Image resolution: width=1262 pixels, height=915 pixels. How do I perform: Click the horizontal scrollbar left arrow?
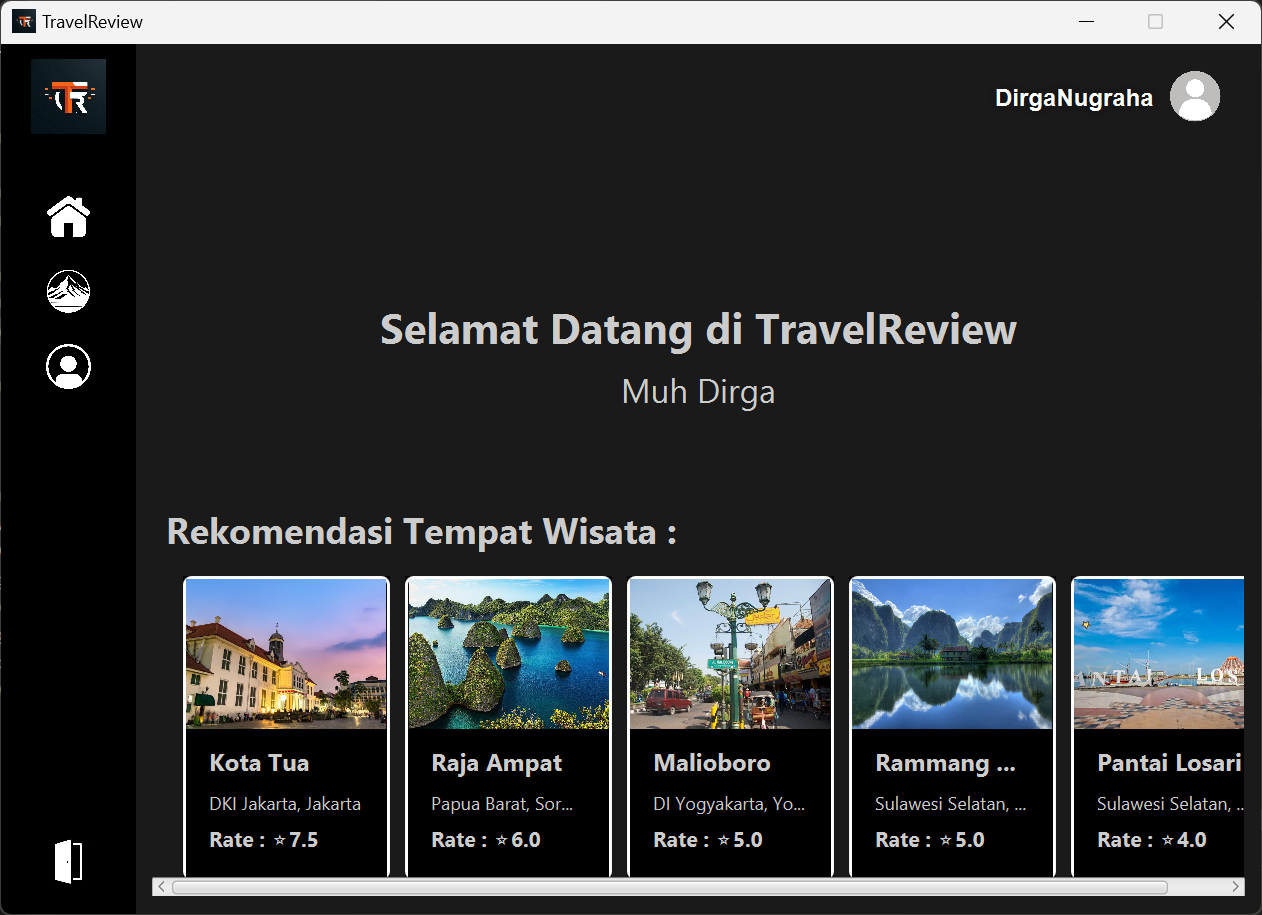coord(160,887)
